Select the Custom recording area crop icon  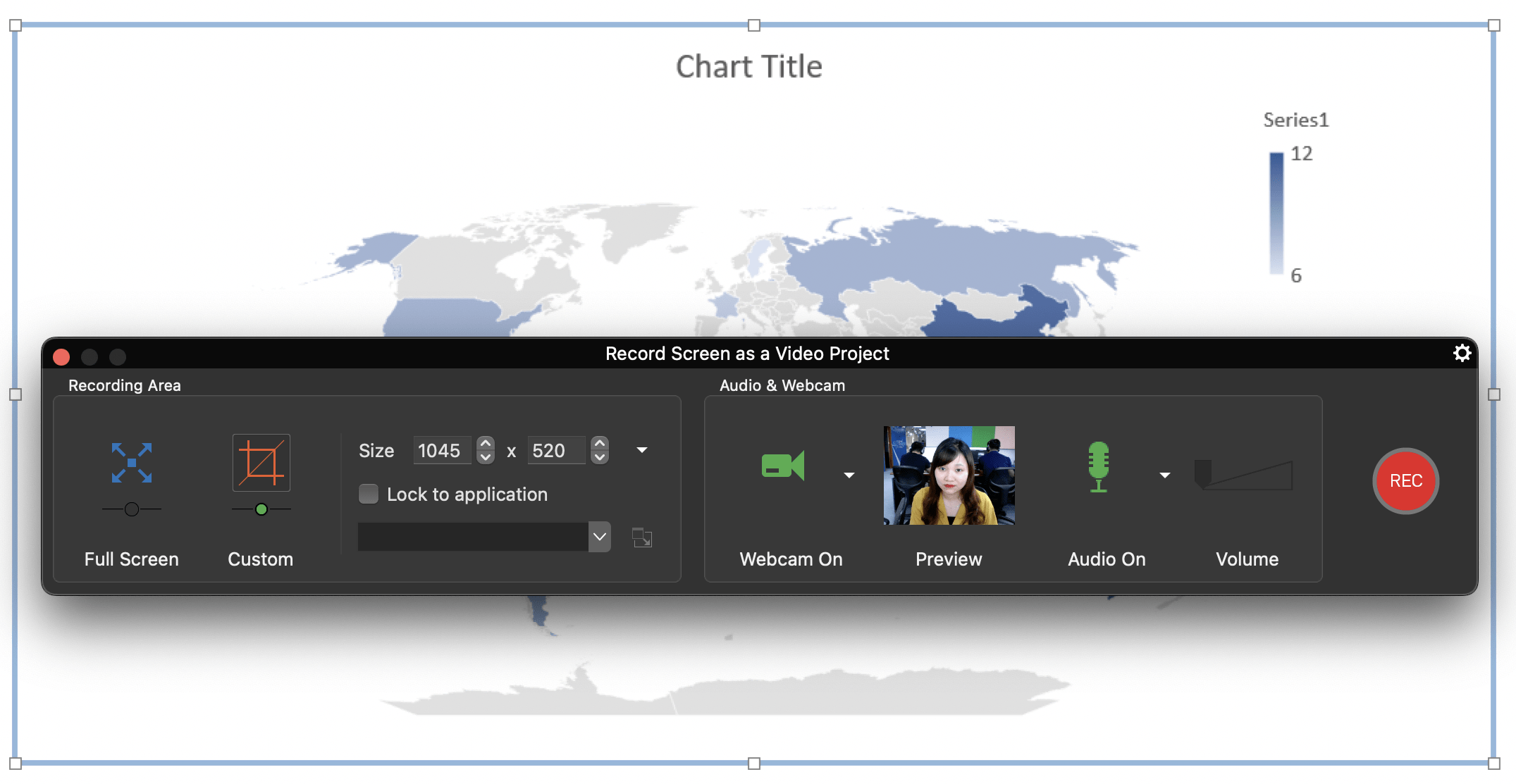click(x=260, y=463)
